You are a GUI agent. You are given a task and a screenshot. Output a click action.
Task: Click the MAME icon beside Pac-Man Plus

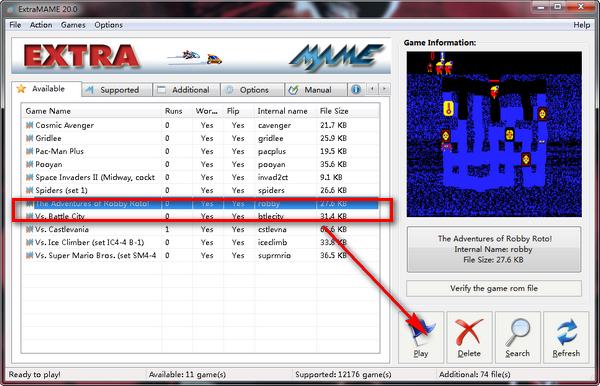29,151
